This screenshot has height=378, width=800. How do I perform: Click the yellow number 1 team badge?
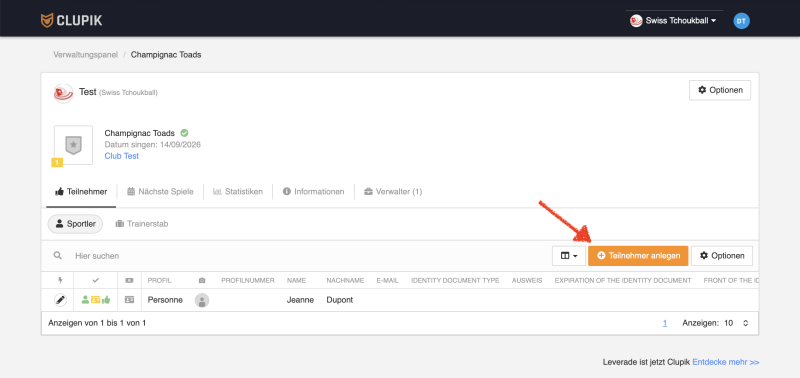(x=57, y=162)
